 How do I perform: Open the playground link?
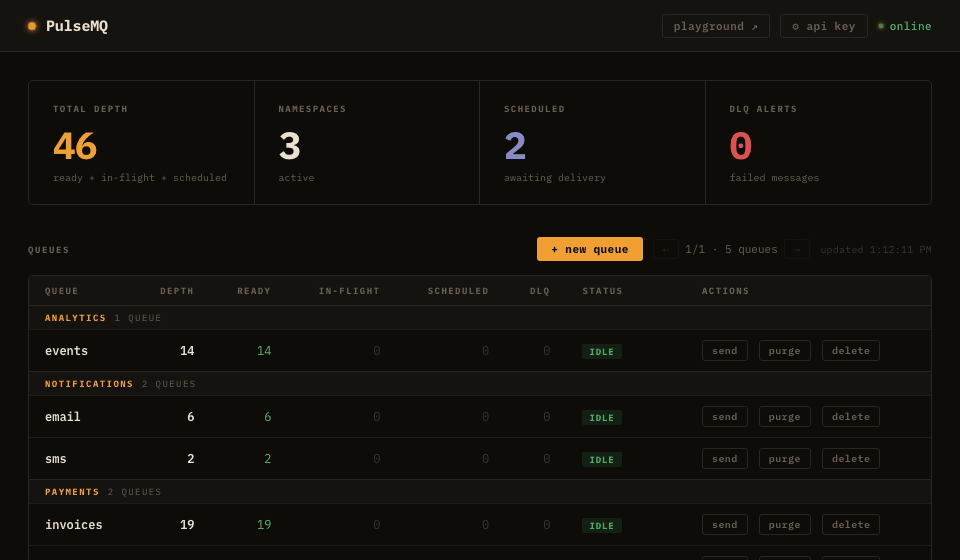pyautogui.click(x=716, y=26)
